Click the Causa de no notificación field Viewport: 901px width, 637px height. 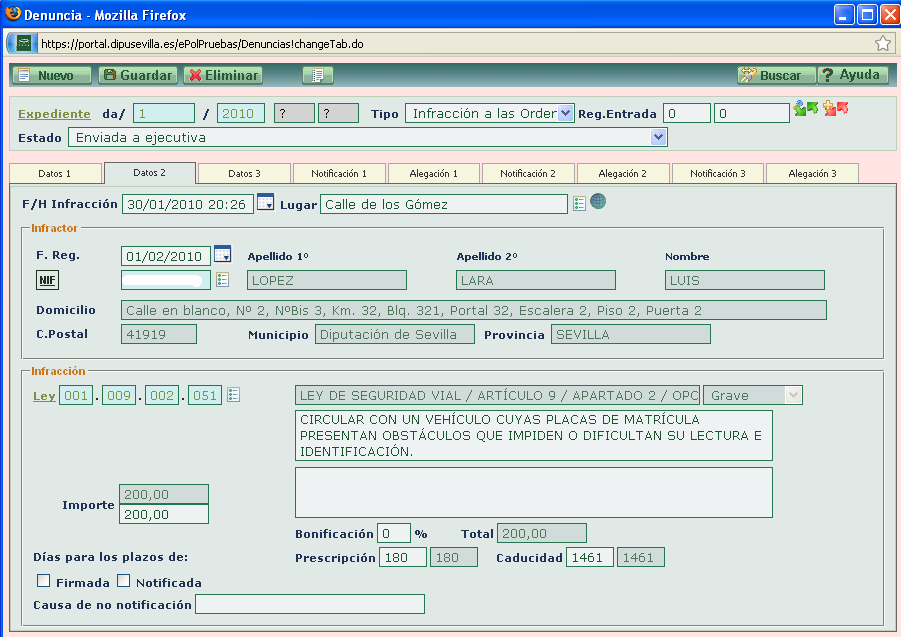[310, 604]
